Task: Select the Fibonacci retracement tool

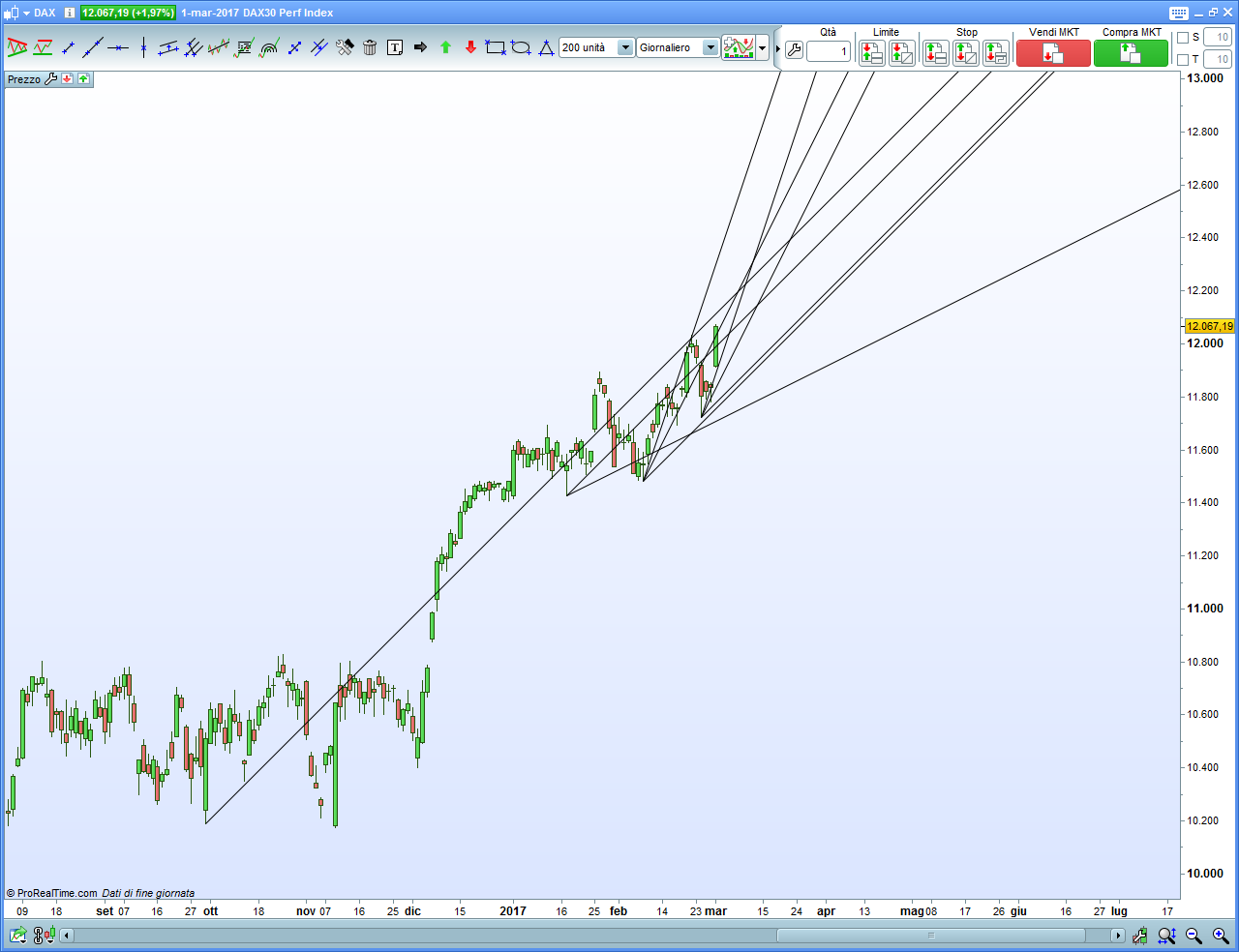Action: pyautogui.click(x=244, y=47)
